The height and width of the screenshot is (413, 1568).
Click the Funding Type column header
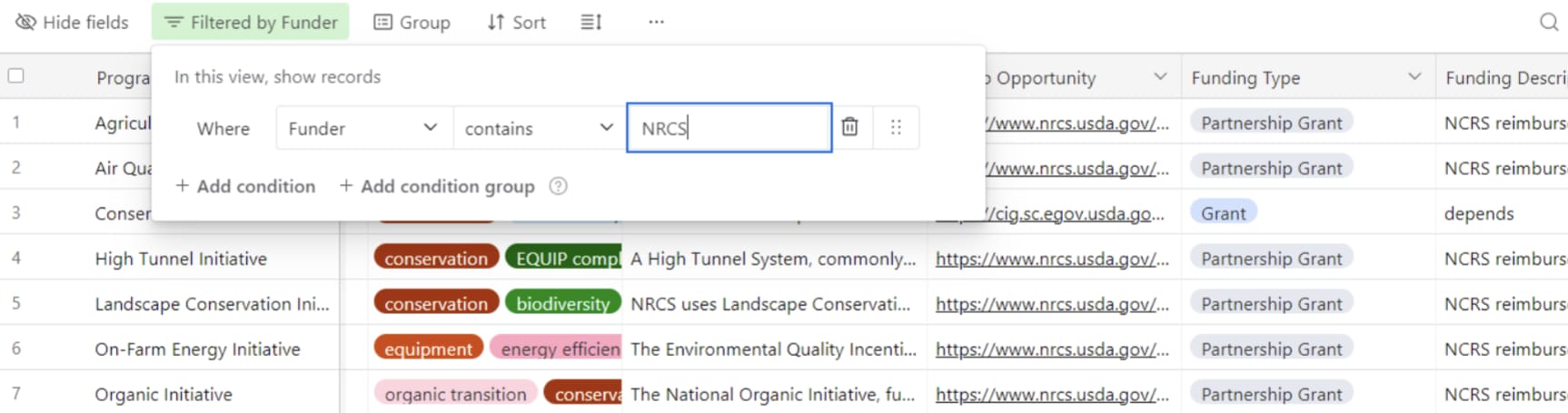(1308, 77)
